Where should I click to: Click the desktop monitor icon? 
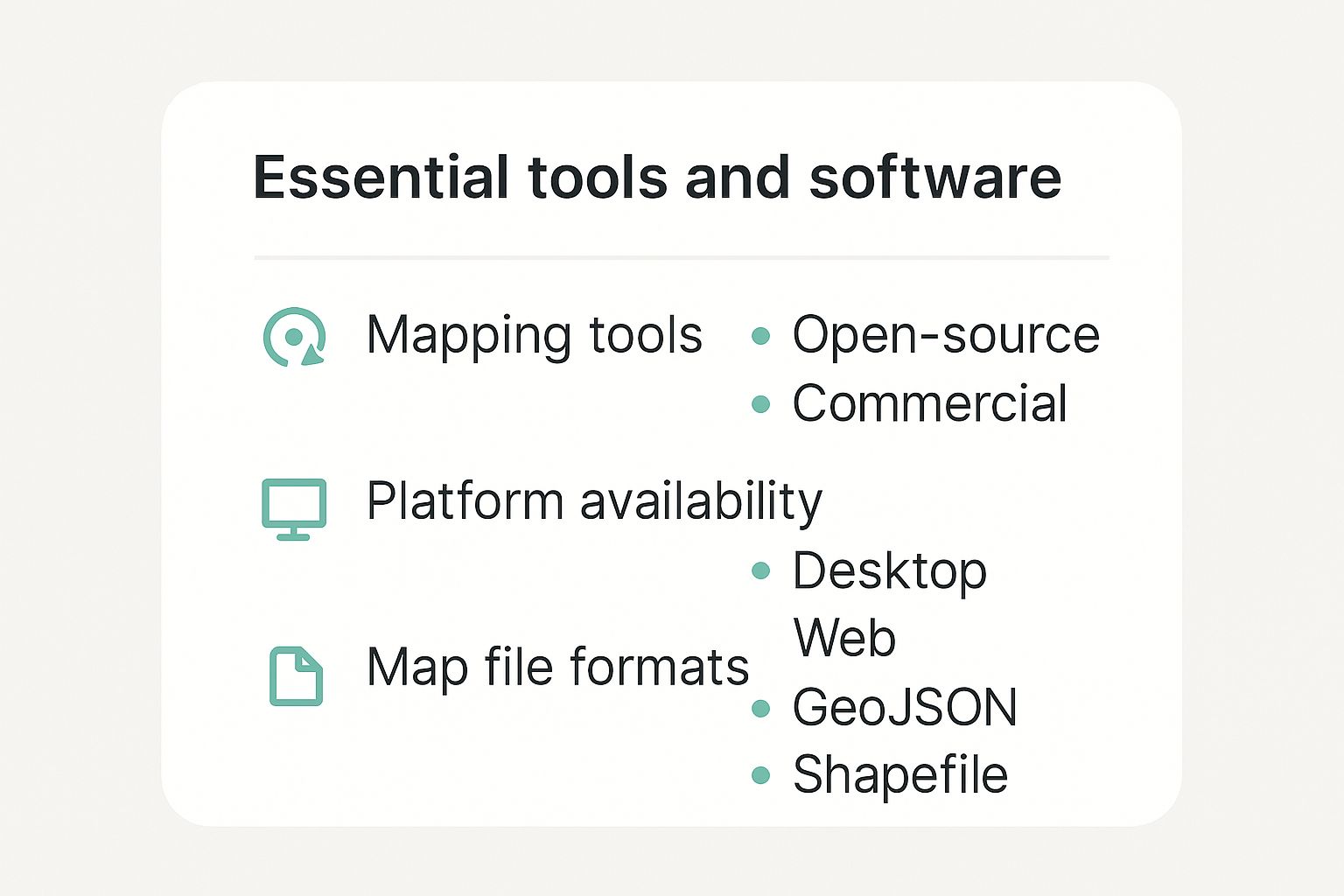click(294, 507)
